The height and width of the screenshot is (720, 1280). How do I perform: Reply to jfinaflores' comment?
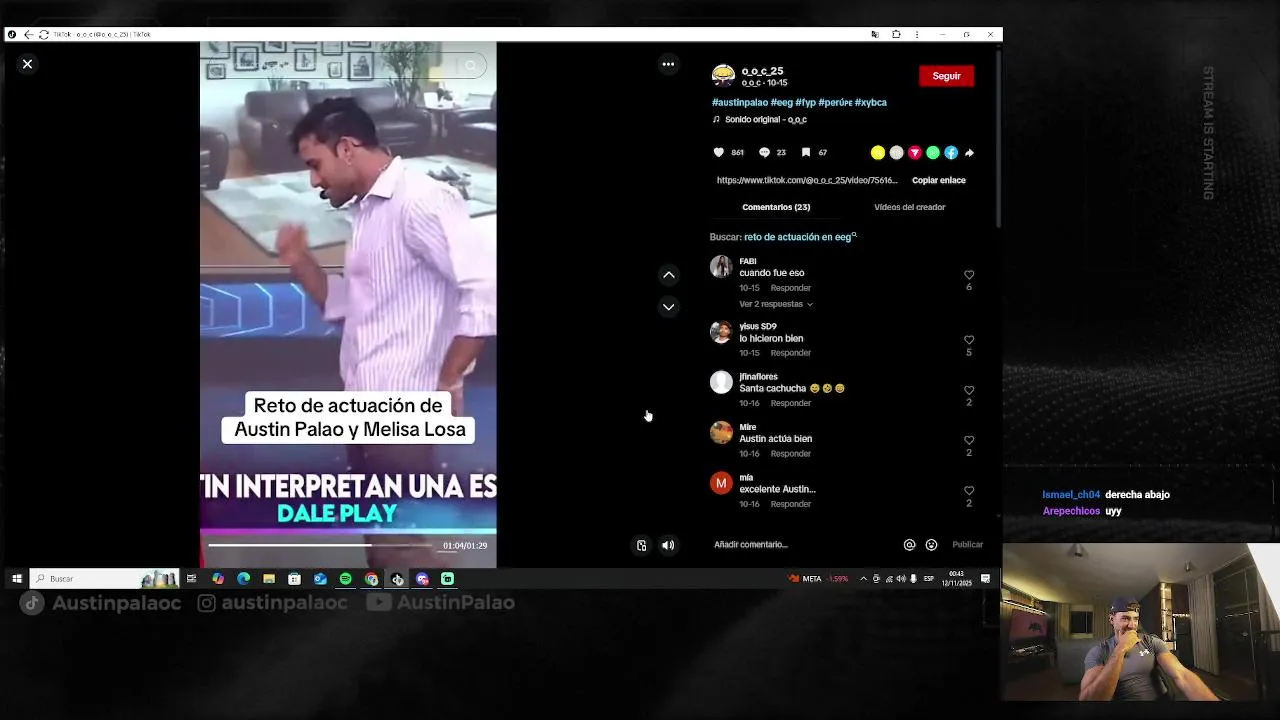click(x=790, y=403)
